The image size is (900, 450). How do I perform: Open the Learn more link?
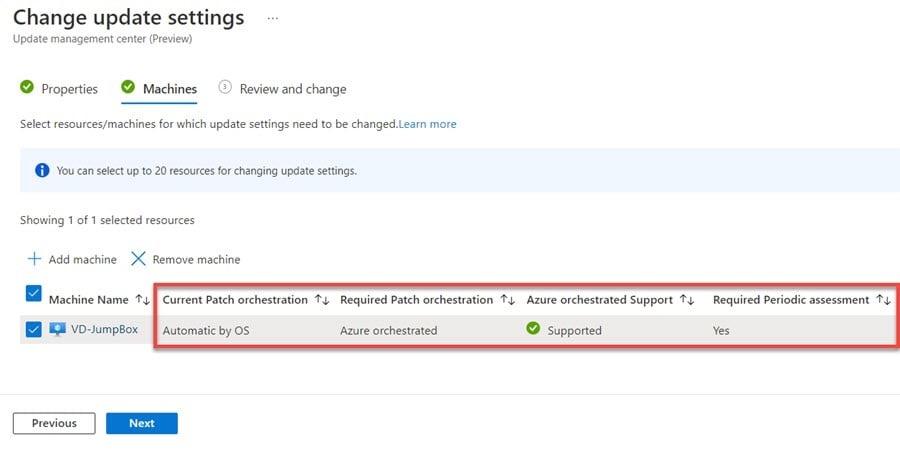click(x=428, y=124)
